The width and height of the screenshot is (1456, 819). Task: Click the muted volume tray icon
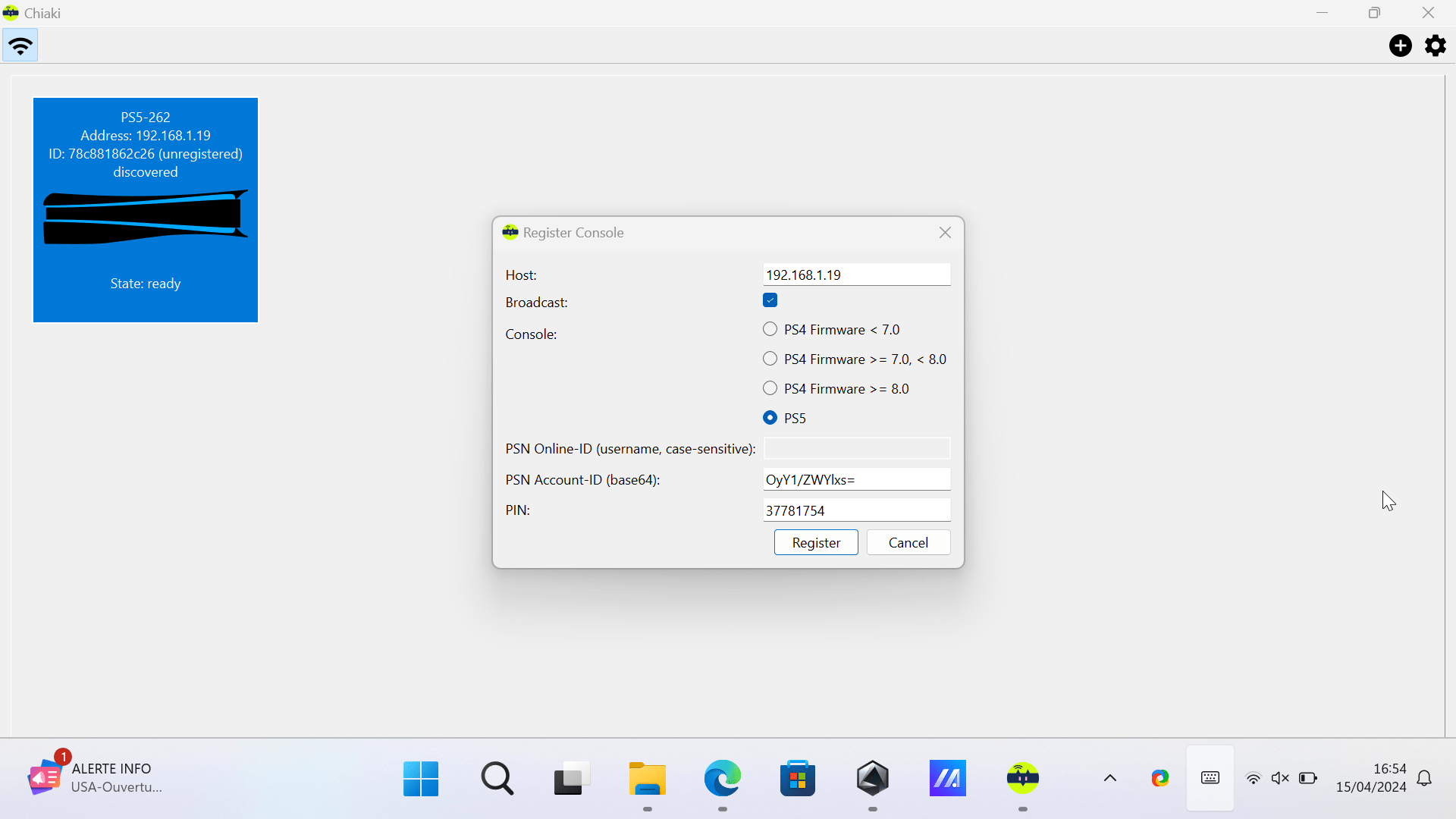coord(1280,778)
